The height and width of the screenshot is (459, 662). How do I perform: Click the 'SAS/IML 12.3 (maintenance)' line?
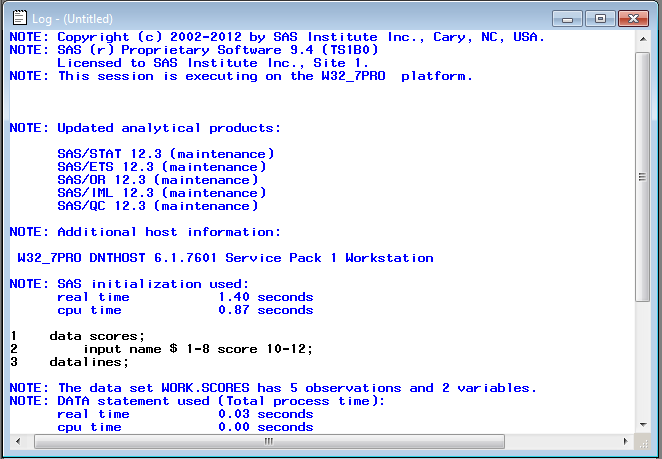coord(161,193)
